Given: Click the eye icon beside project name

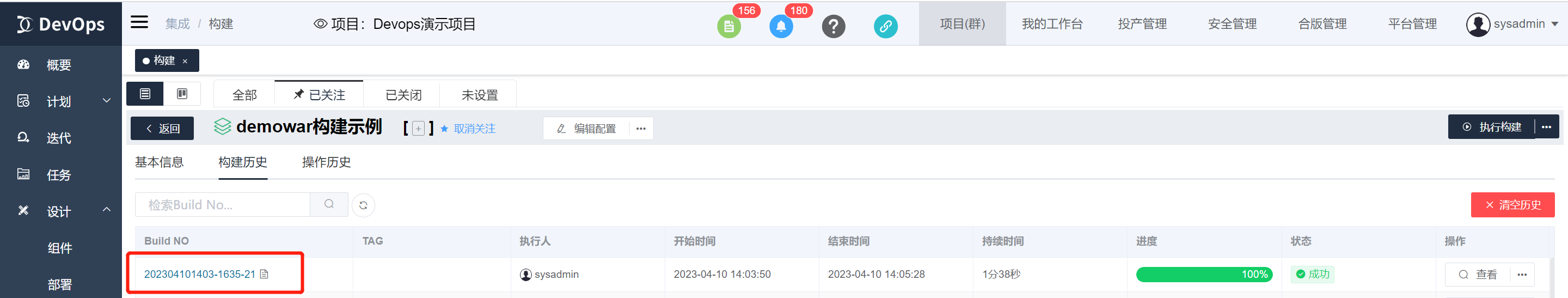Looking at the screenshot, I should click(320, 24).
